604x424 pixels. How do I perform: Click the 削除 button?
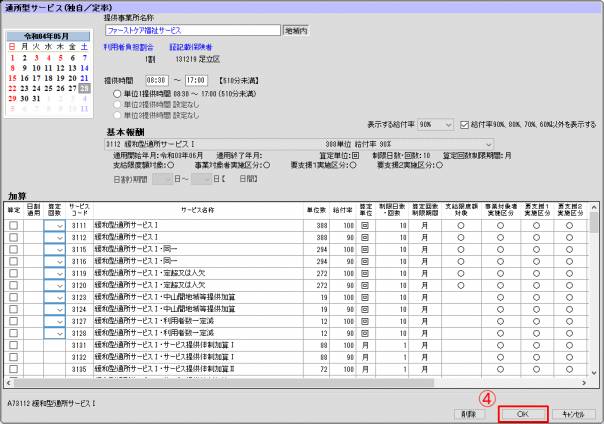[x=468, y=412]
